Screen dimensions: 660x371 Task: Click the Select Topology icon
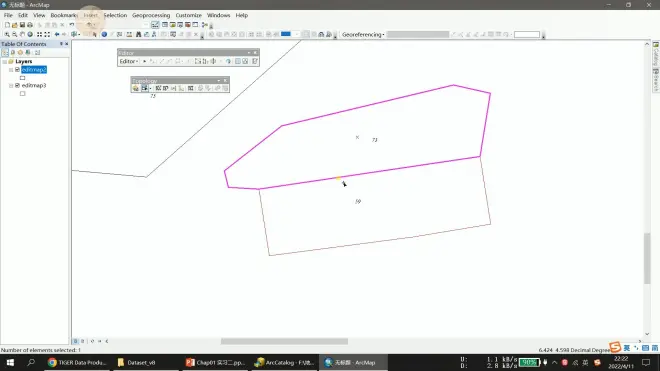pyautogui.click(x=136, y=88)
